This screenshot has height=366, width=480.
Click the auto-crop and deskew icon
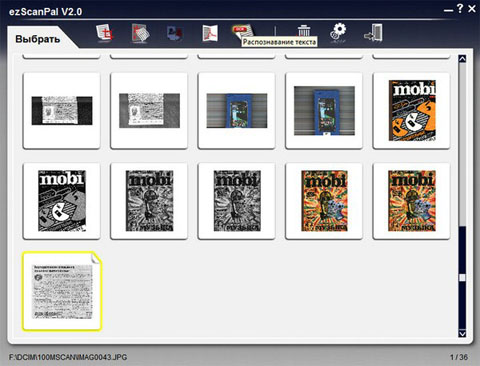140,33
